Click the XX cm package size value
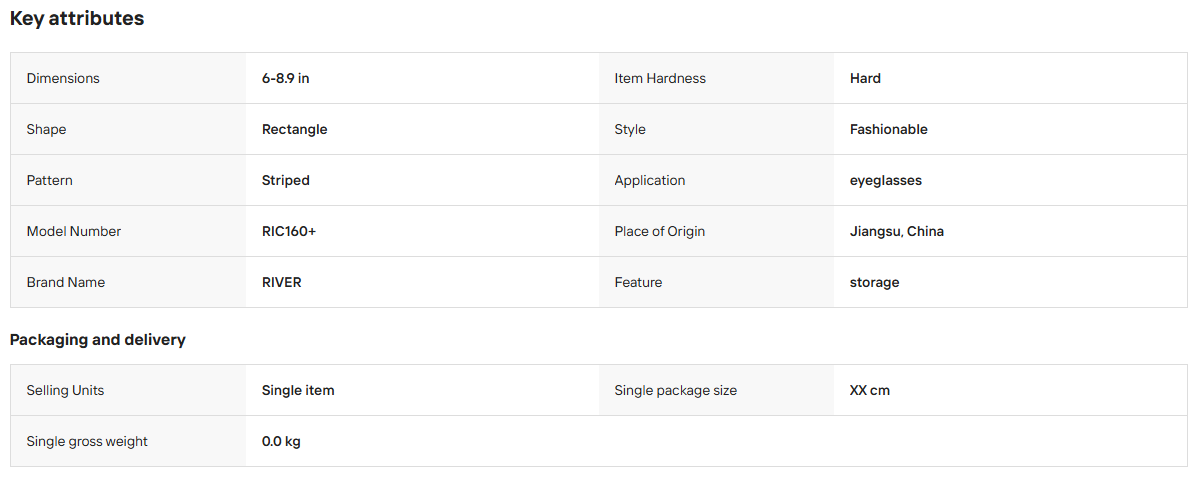The width and height of the screenshot is (1196, 481). 870,390
